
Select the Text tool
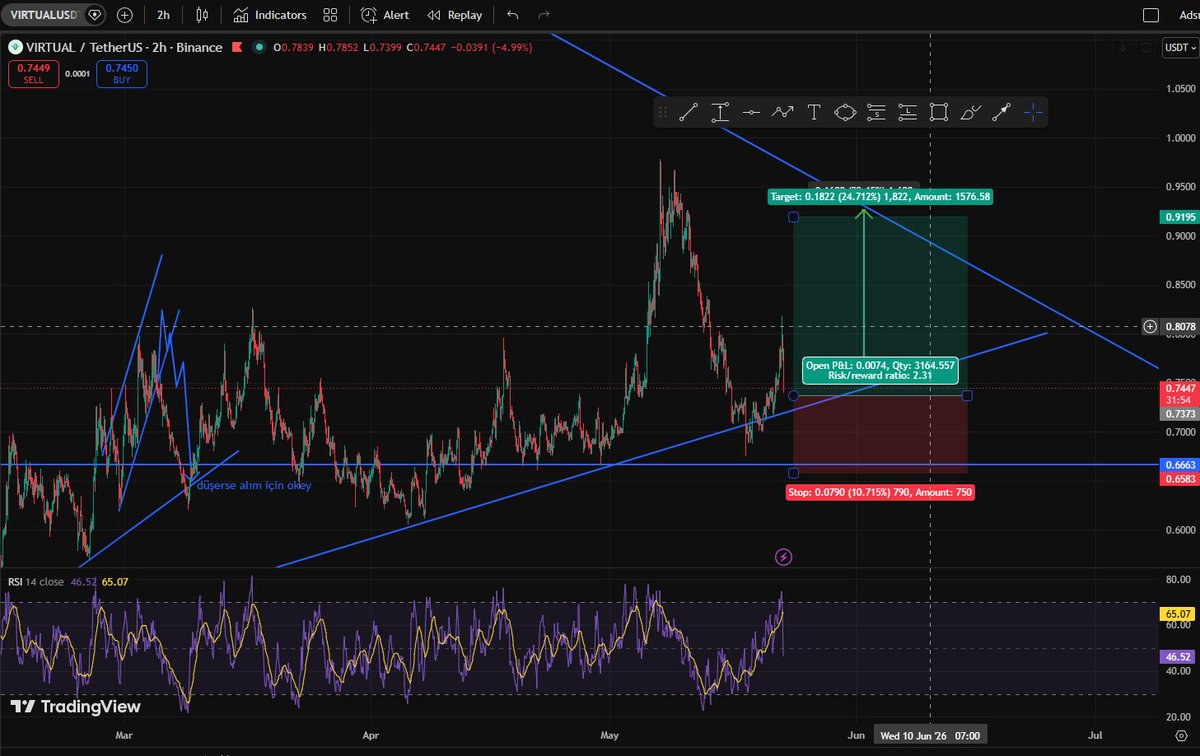[x=814, y=113]
